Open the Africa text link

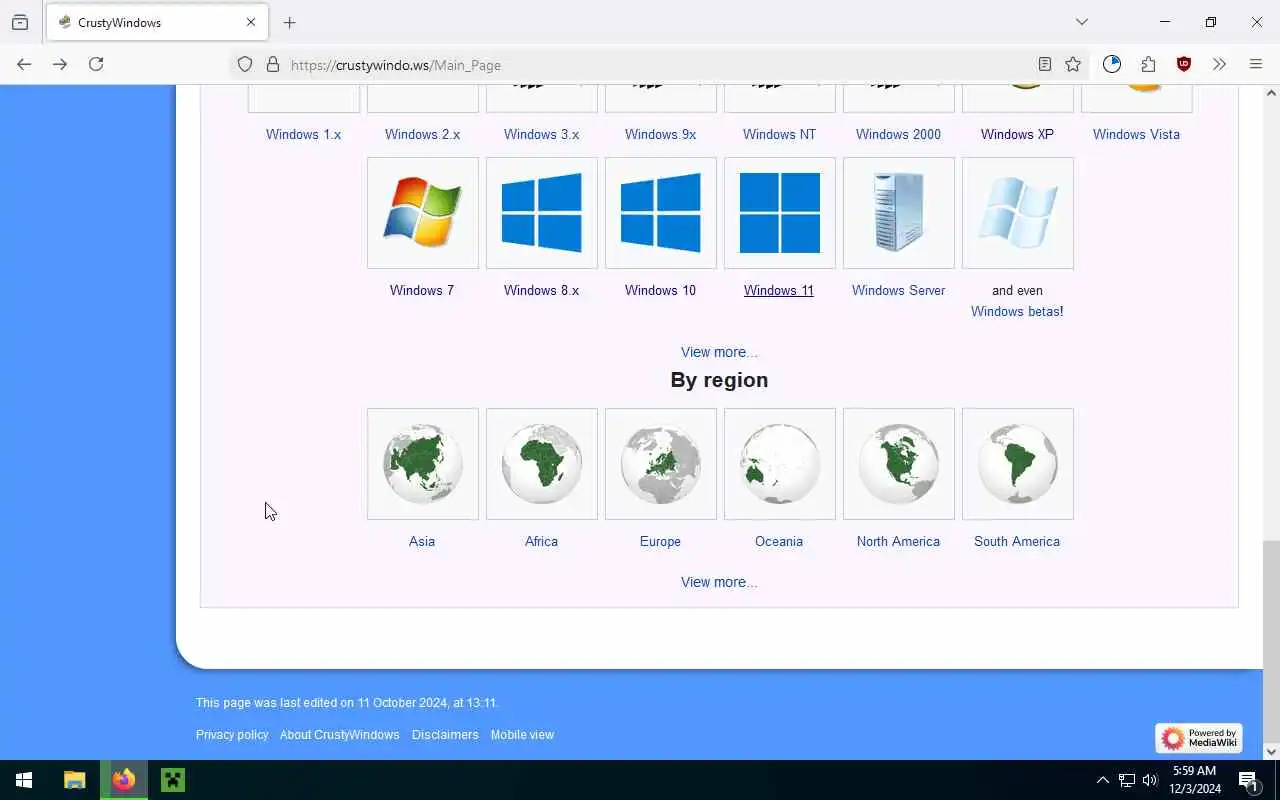pyautogui.click(x=541, y=541)
